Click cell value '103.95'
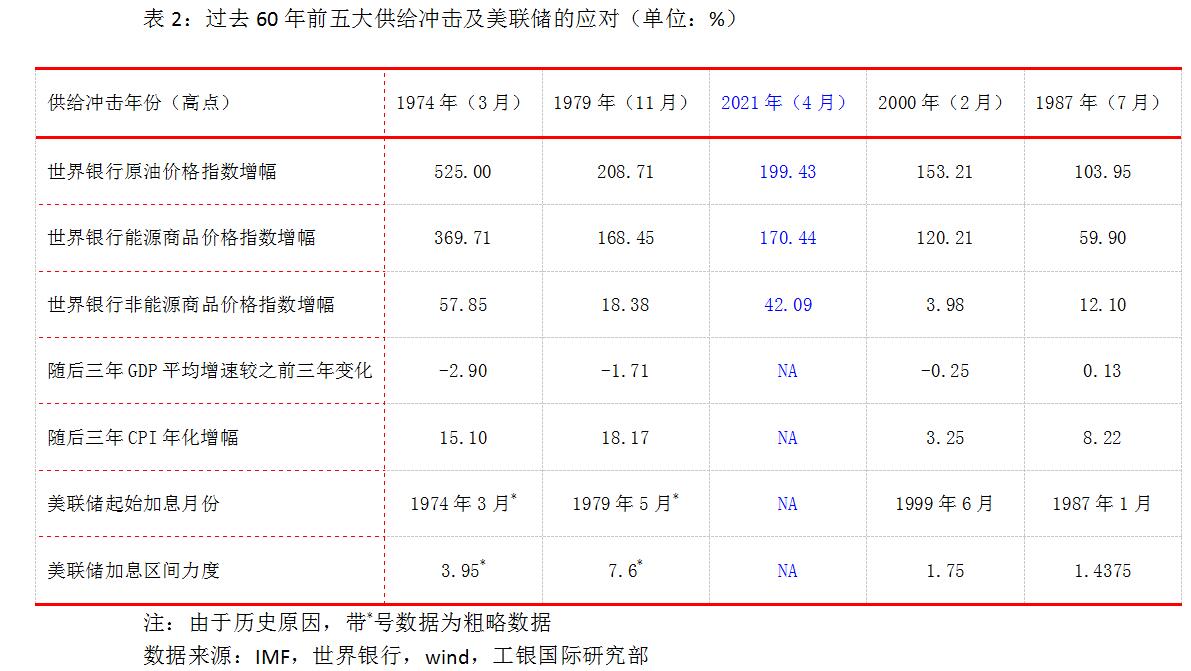The height and width of the screenshot is (671, 1191). click(x=1102, y=172)
